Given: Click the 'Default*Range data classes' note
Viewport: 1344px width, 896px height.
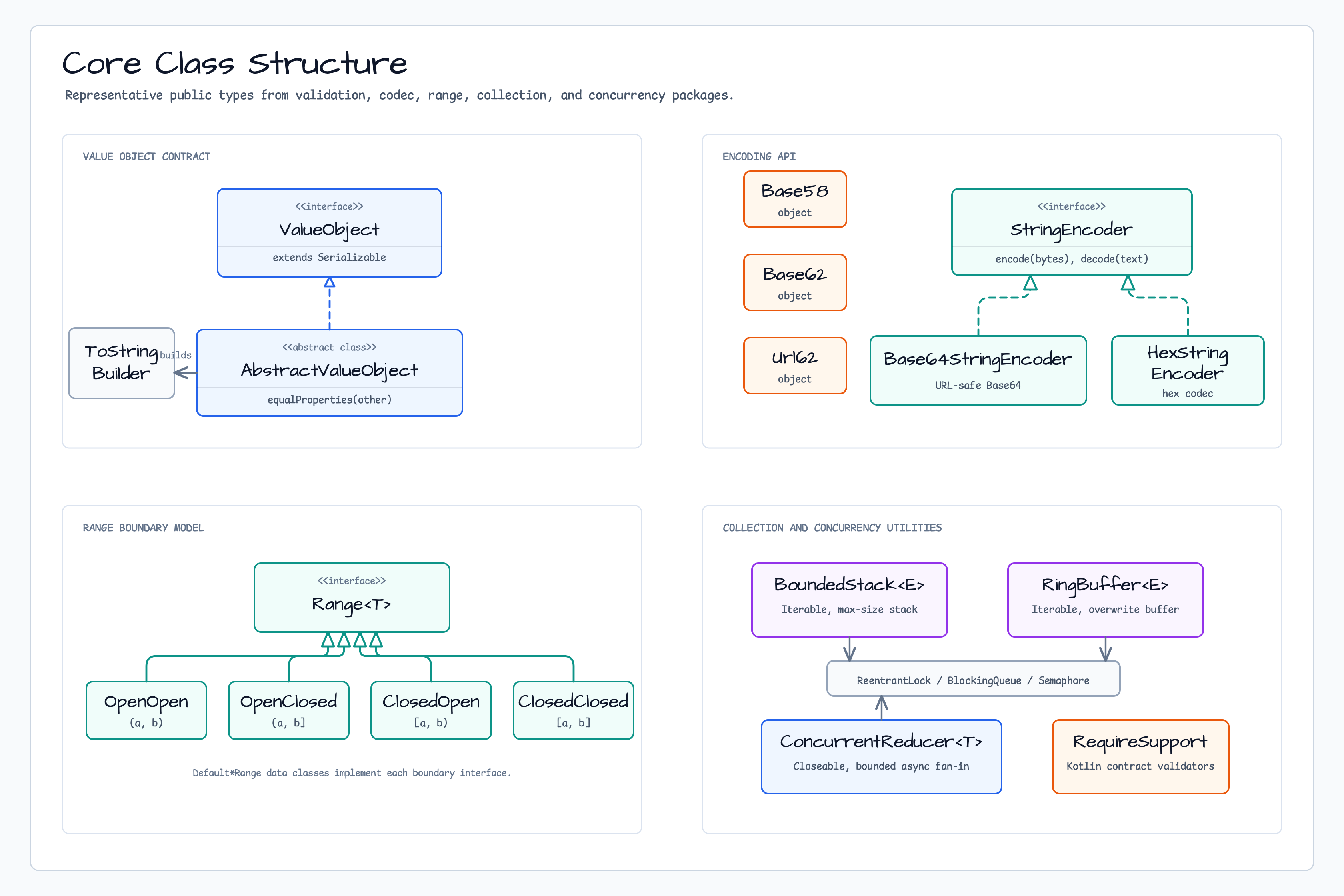Looking at the screenshot, I should 352,773.
